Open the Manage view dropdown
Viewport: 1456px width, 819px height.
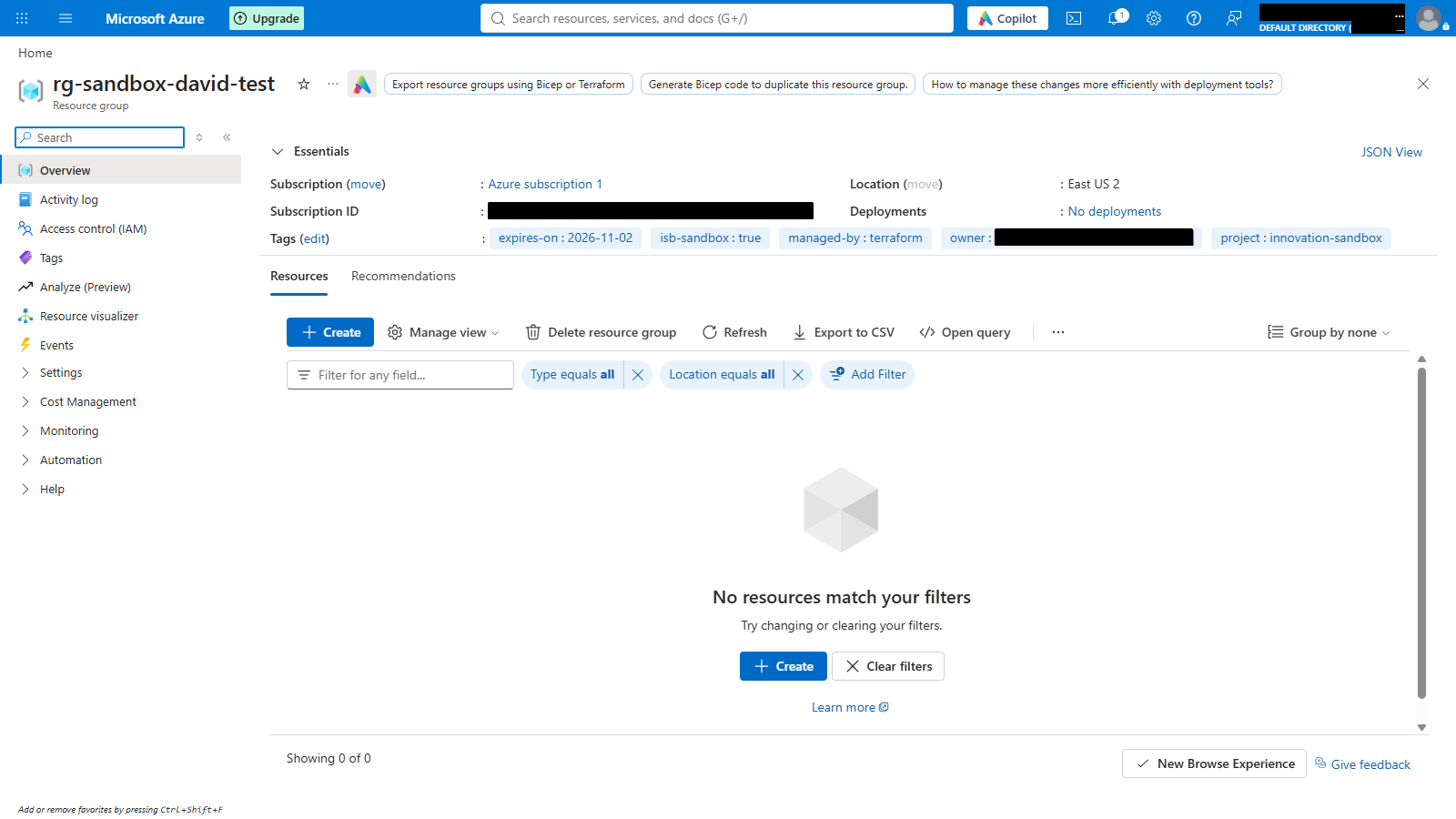point(443,332)
